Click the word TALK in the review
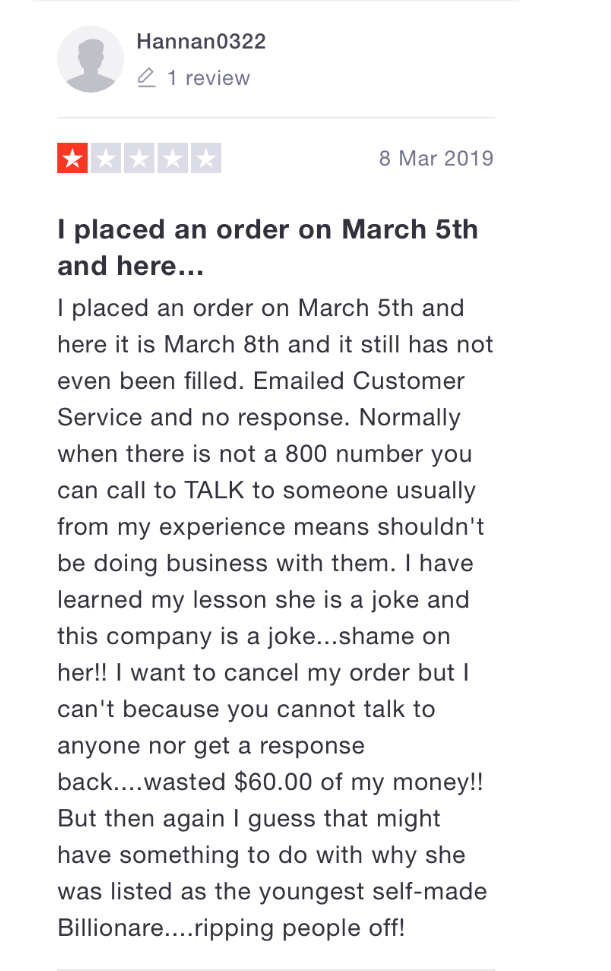611x971 pixels. pyautogui.click(x=214, y=490)
